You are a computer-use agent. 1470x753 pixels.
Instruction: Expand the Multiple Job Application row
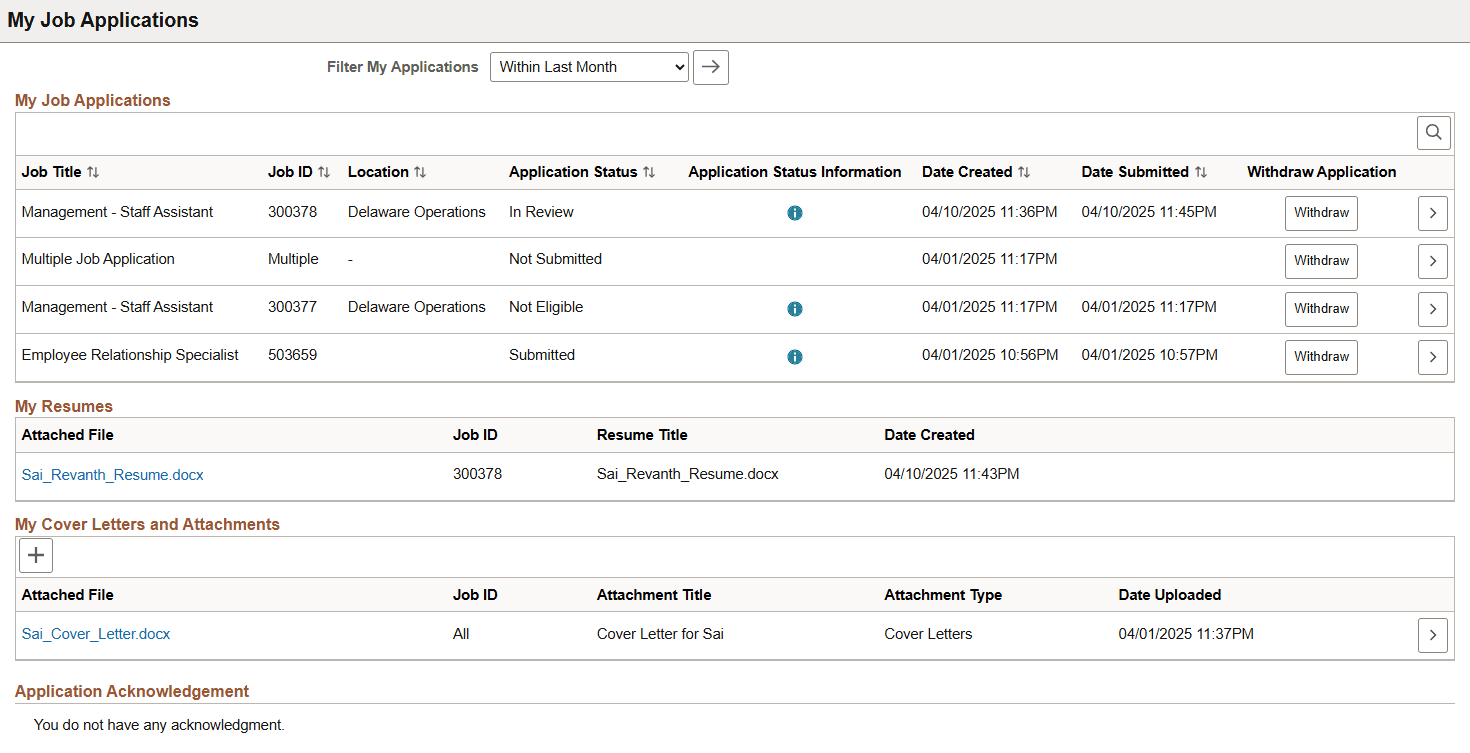(1432, 261)
